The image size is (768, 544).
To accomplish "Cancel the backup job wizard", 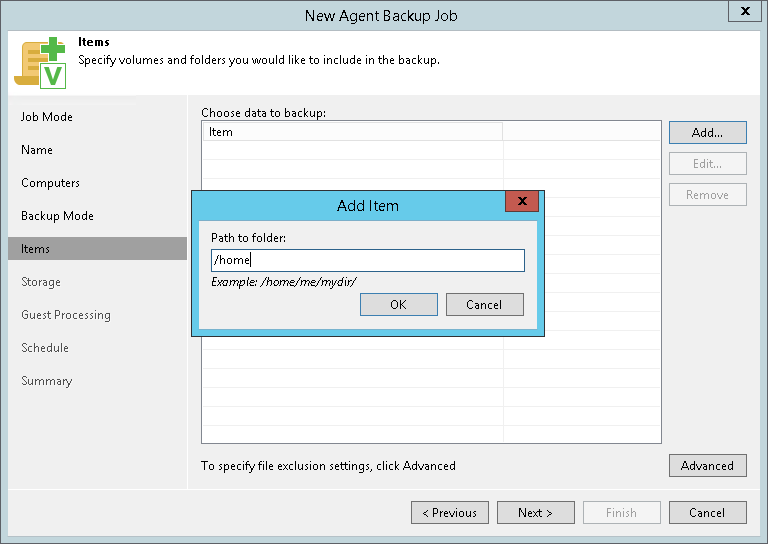I will [707, 513].
